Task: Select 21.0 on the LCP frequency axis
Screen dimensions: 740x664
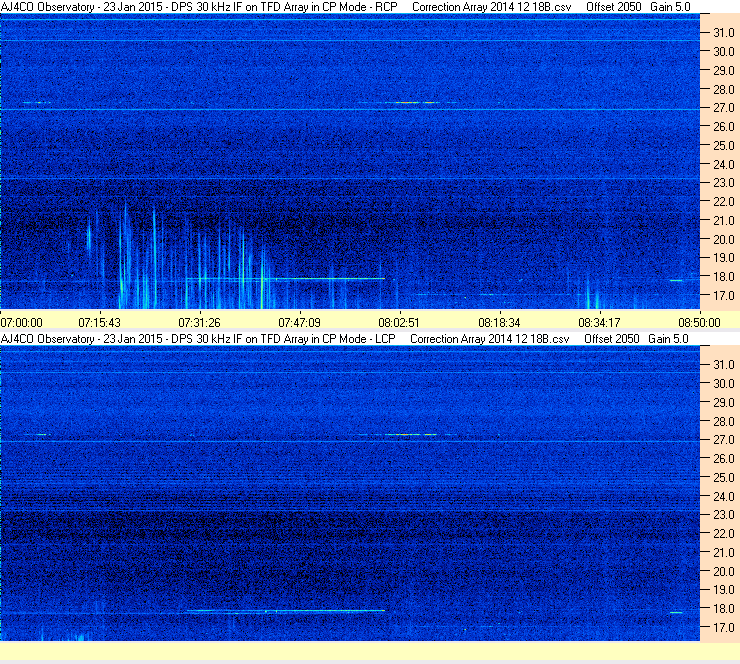Action: coord(723,553)
